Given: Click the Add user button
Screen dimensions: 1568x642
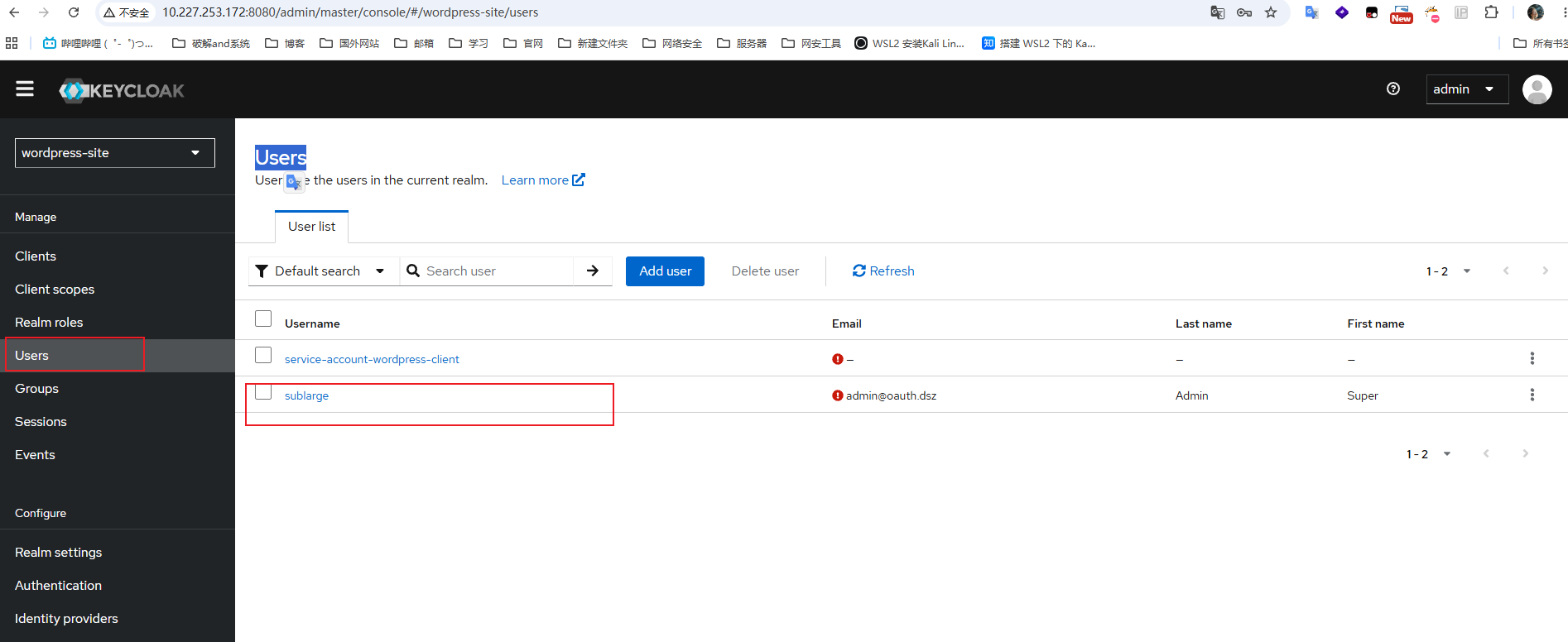Looking at the screenshot, I should [665, 271].
